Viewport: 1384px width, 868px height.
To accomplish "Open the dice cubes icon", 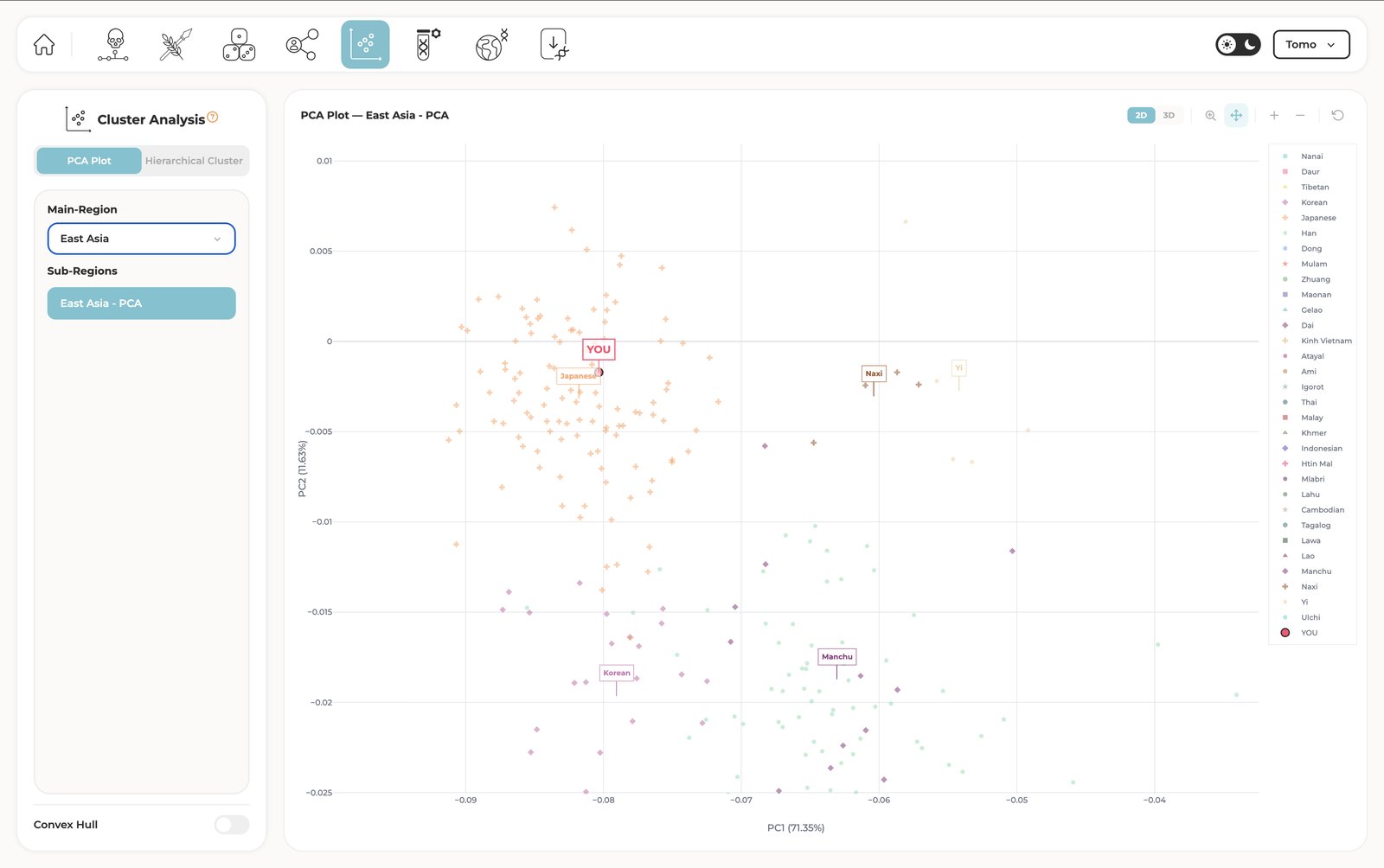I will click(239, 44).
